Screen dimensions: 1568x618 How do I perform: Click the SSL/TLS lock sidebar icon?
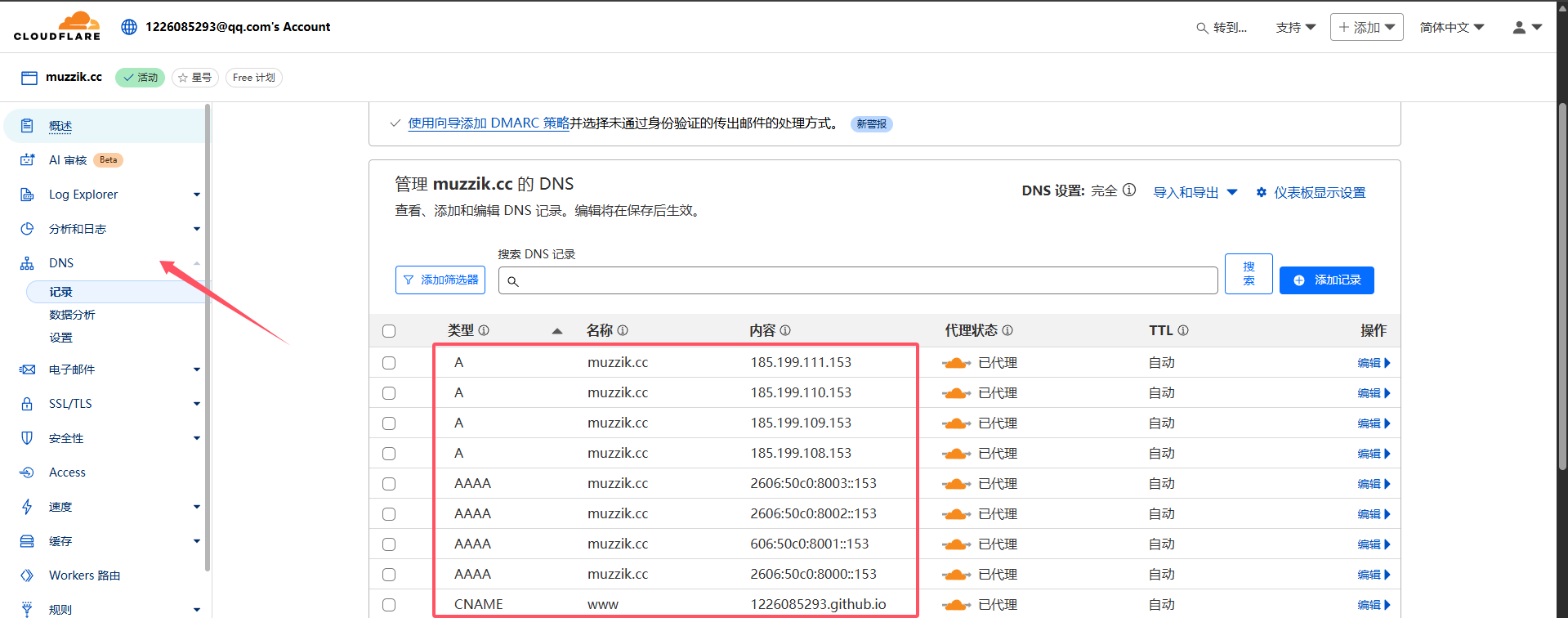pyautogui.click(x=27, y=404)
